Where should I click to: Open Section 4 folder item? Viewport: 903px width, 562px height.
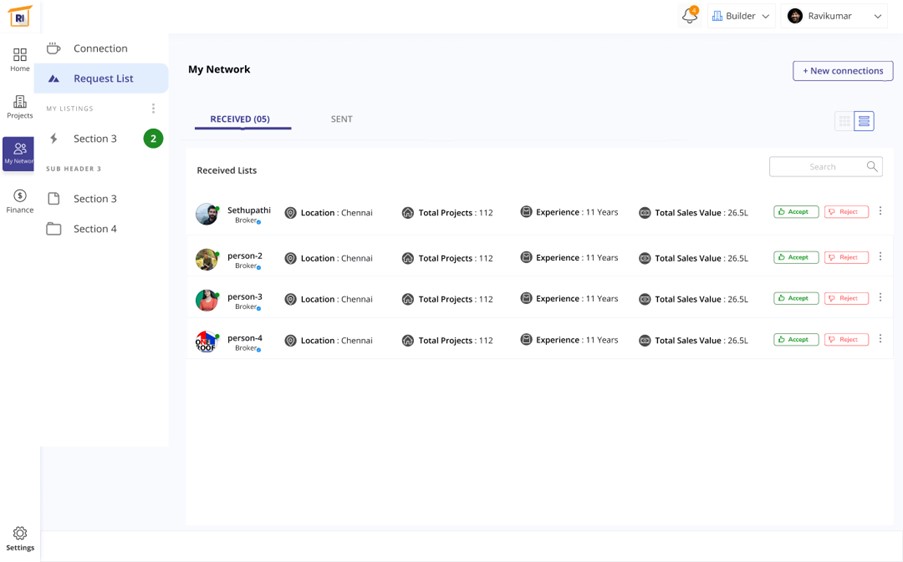[x=94, y=229]
